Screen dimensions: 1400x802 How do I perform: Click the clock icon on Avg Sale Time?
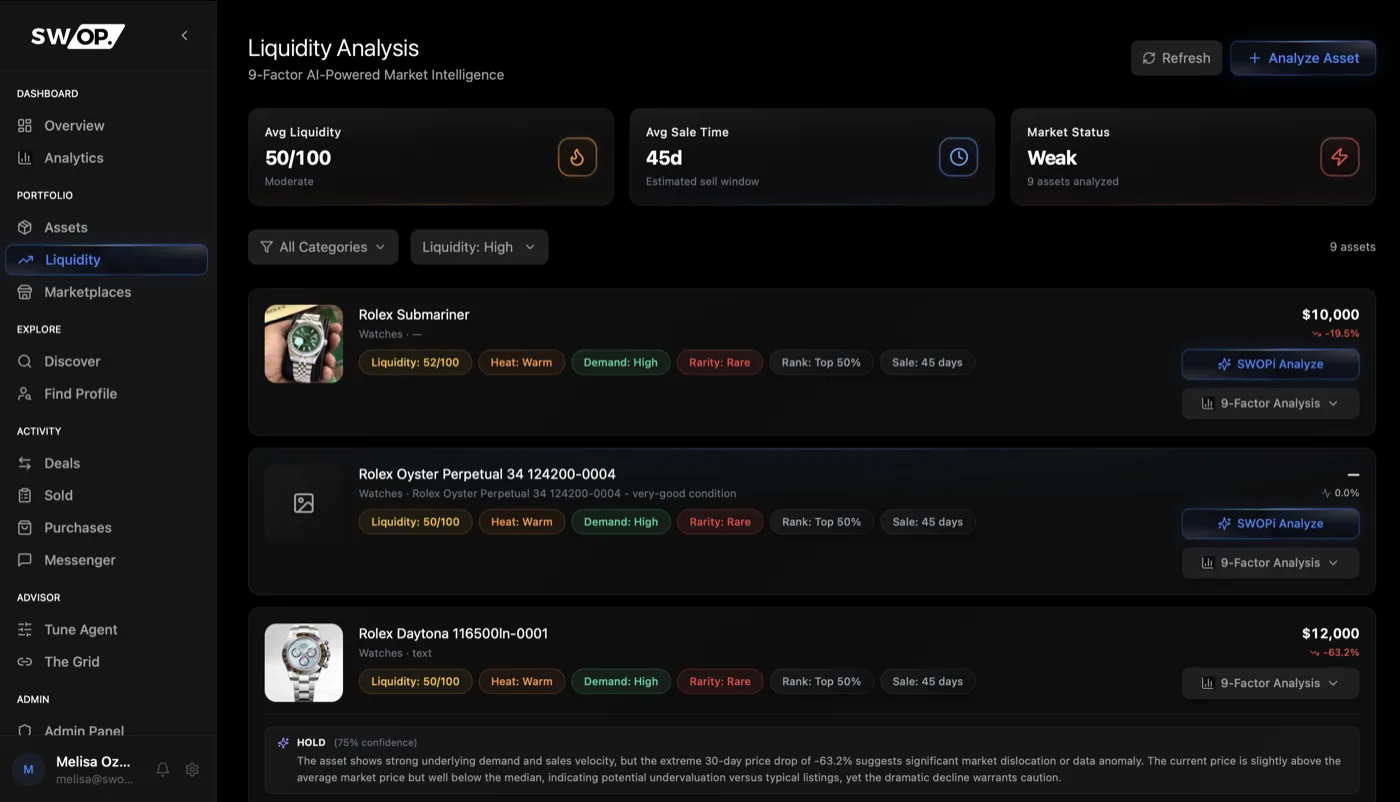click(958, 157)
